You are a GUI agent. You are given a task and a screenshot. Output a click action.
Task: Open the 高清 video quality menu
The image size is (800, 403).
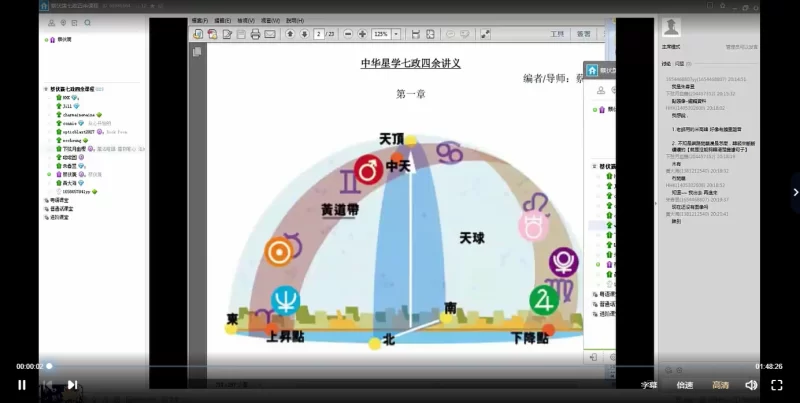(719, 384)
